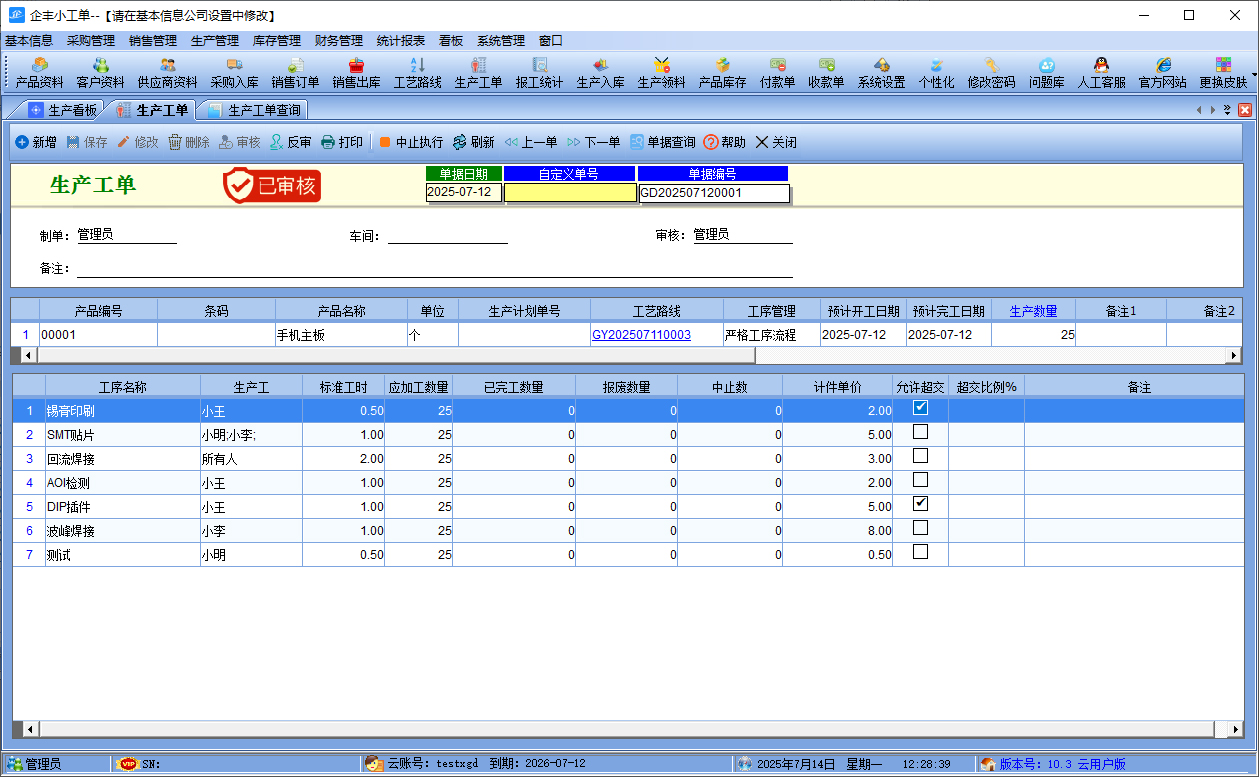Click the 自定义单号 input field
Viewport: 1259px width, 777px height.
[570, 192]
